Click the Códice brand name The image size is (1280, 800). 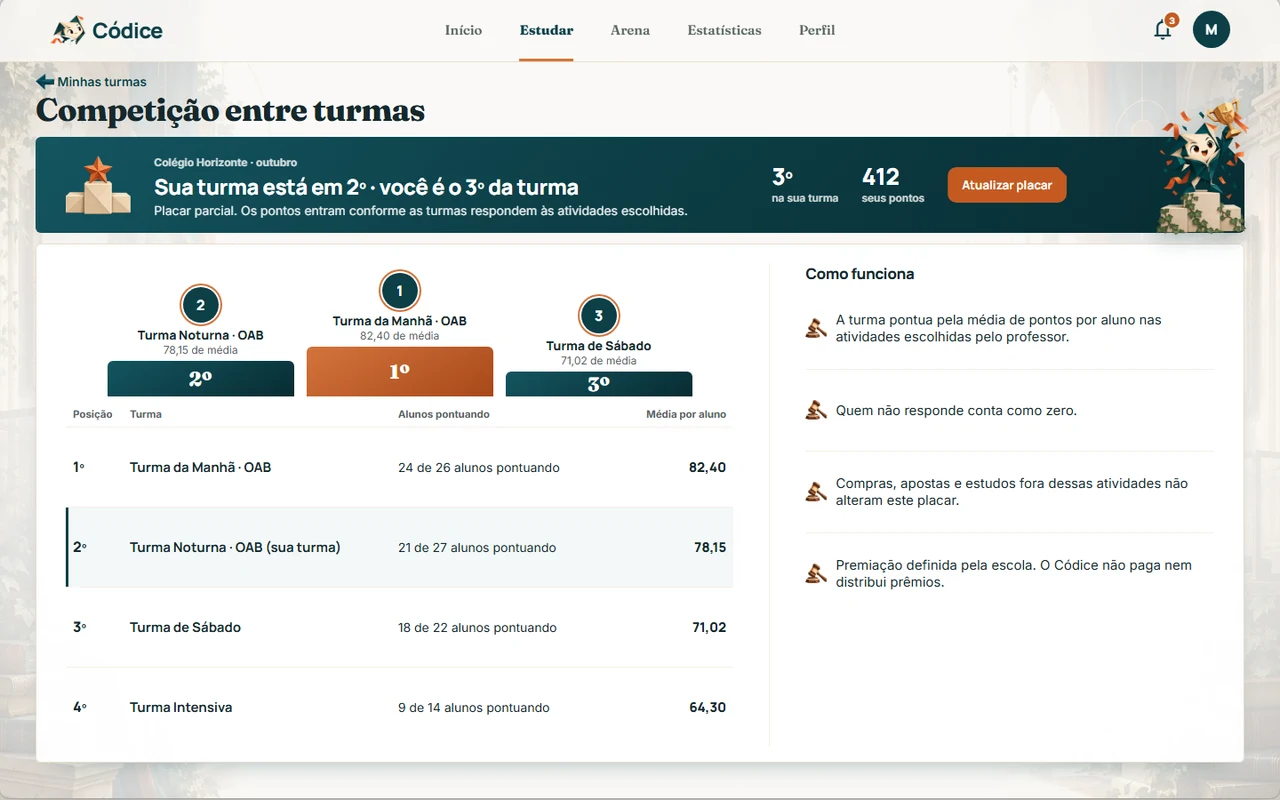pos(127,31)
